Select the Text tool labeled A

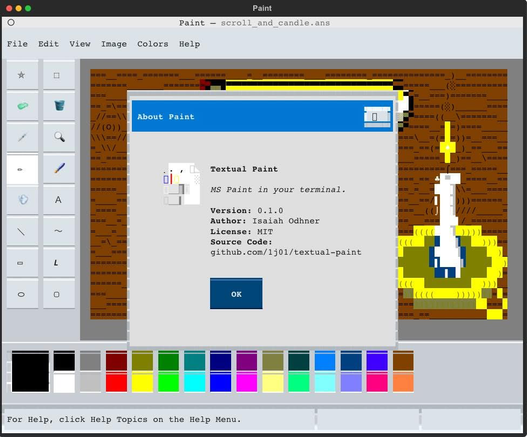click(58, 200)
